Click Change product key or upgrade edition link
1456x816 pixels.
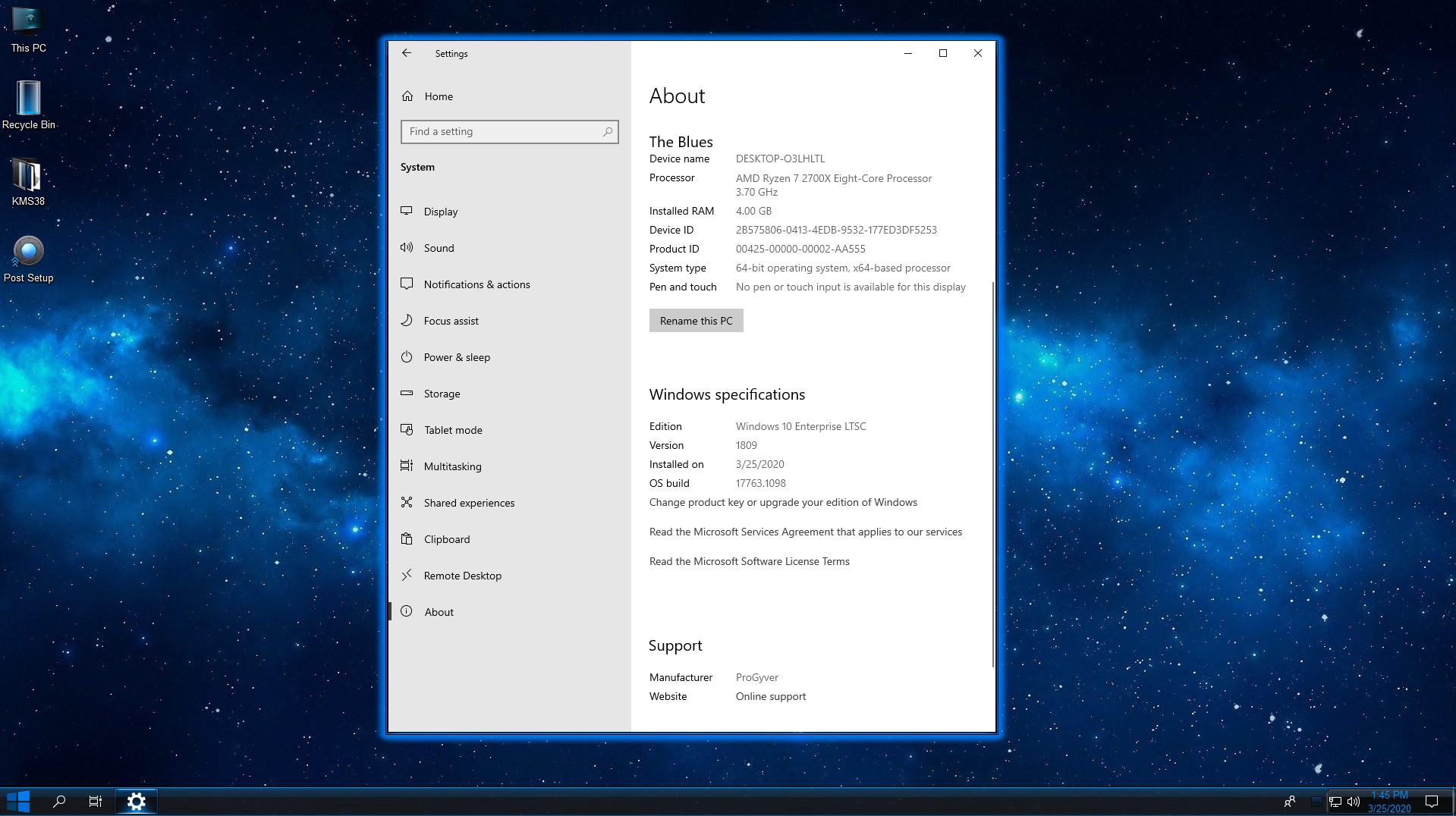point(783,502)
